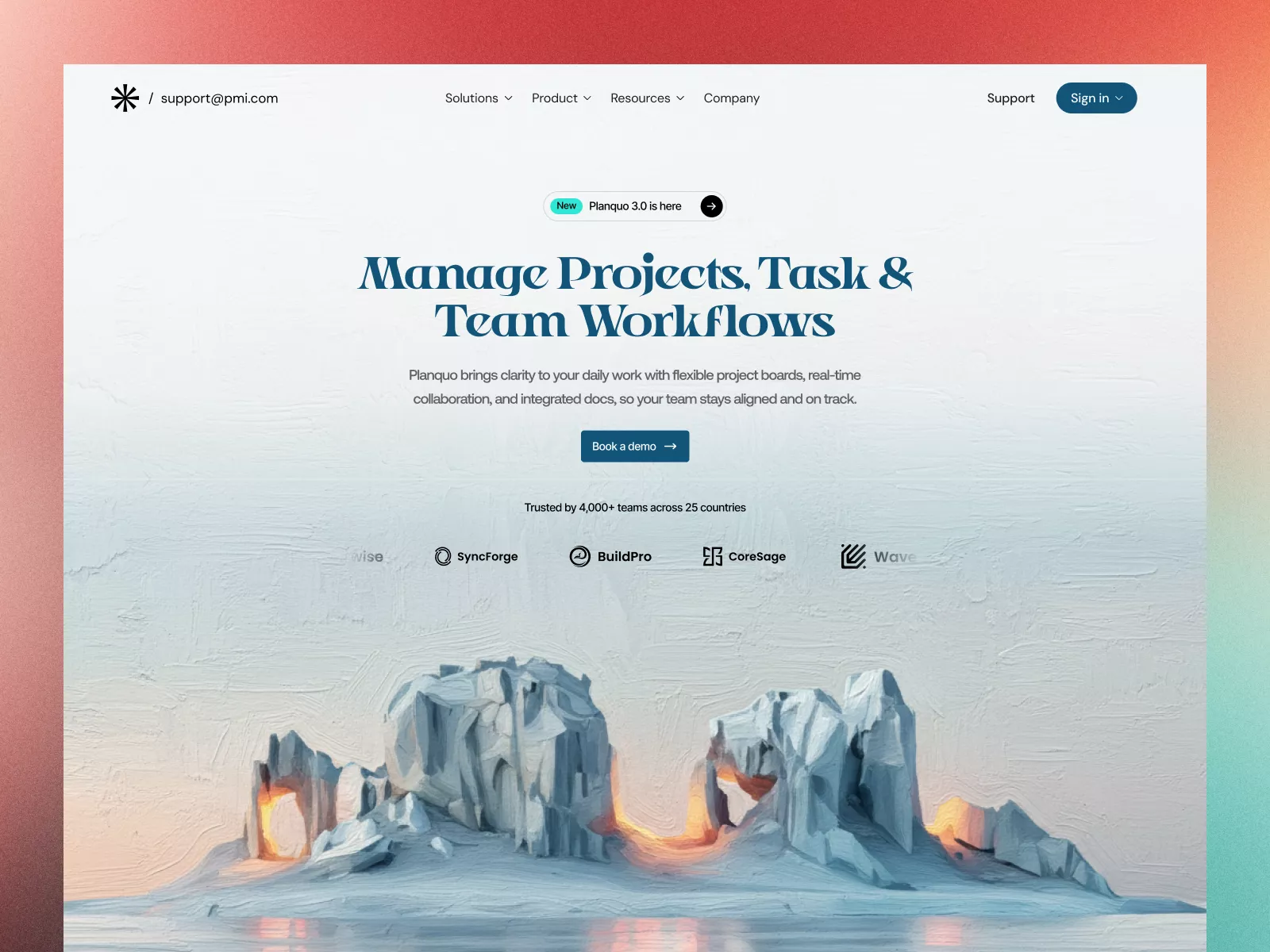1270x952 pixels.
Task: Click the asterisk logo icon
Action: coord(125,98)
